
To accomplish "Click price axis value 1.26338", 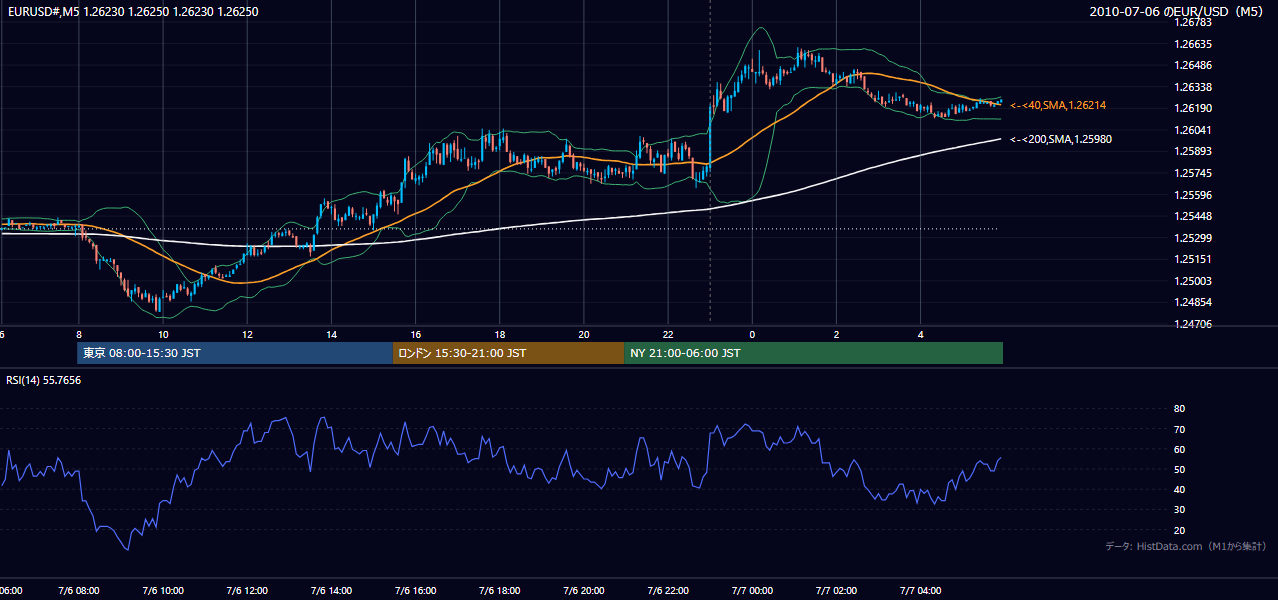I will [x=1194, y=87].
